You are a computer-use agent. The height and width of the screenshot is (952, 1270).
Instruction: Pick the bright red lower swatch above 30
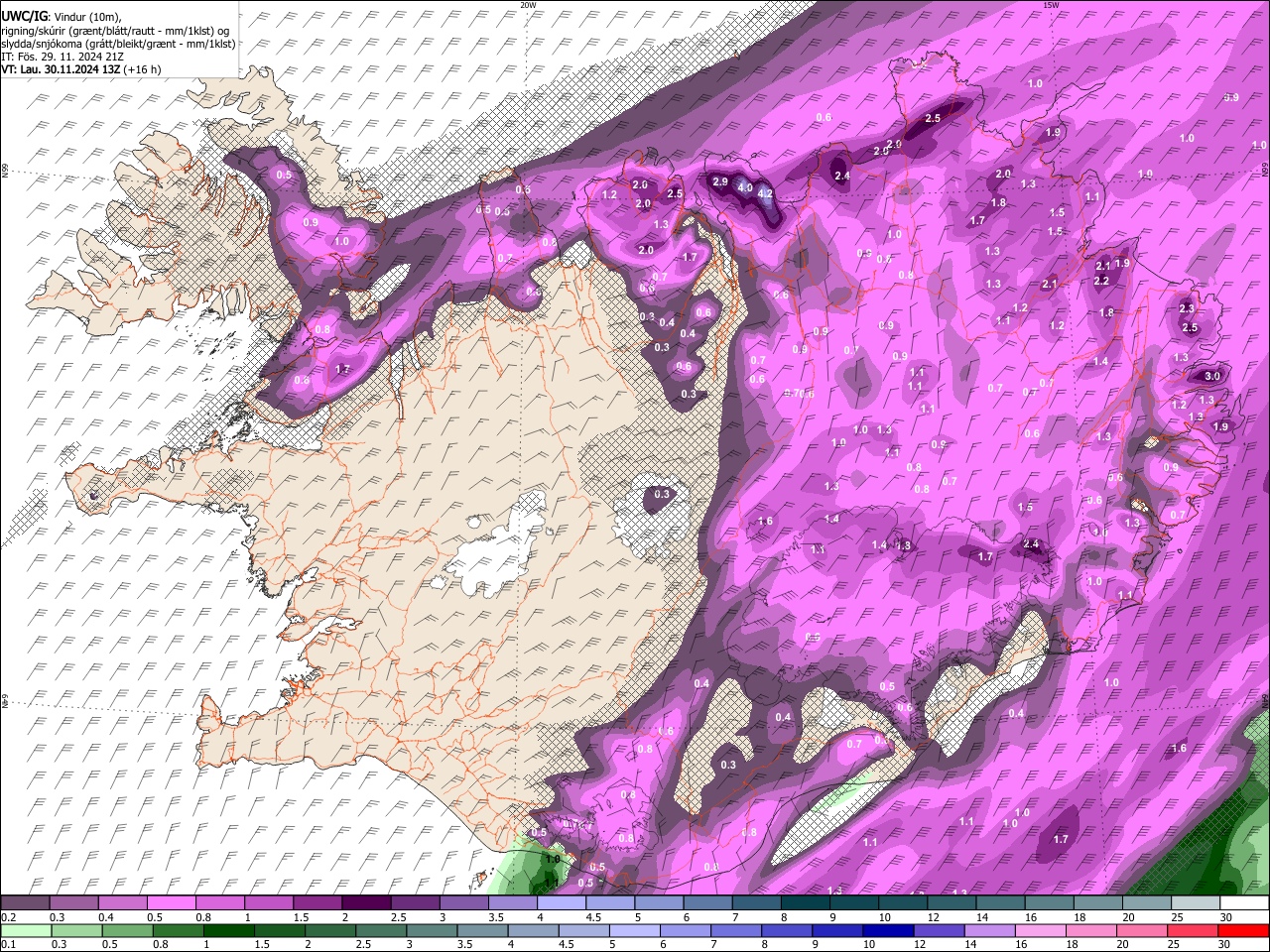pyautogui.click(x=1243, y=930)
